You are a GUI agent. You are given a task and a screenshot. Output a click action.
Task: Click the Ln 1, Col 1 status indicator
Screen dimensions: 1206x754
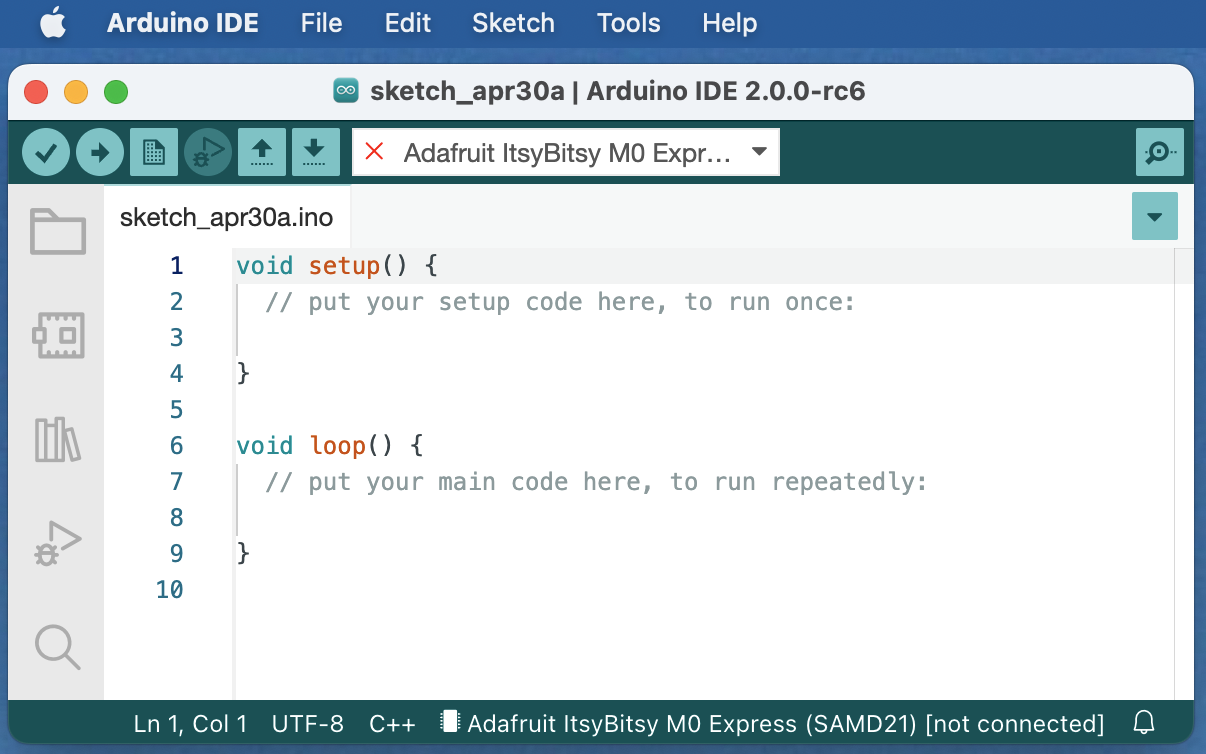190,723
